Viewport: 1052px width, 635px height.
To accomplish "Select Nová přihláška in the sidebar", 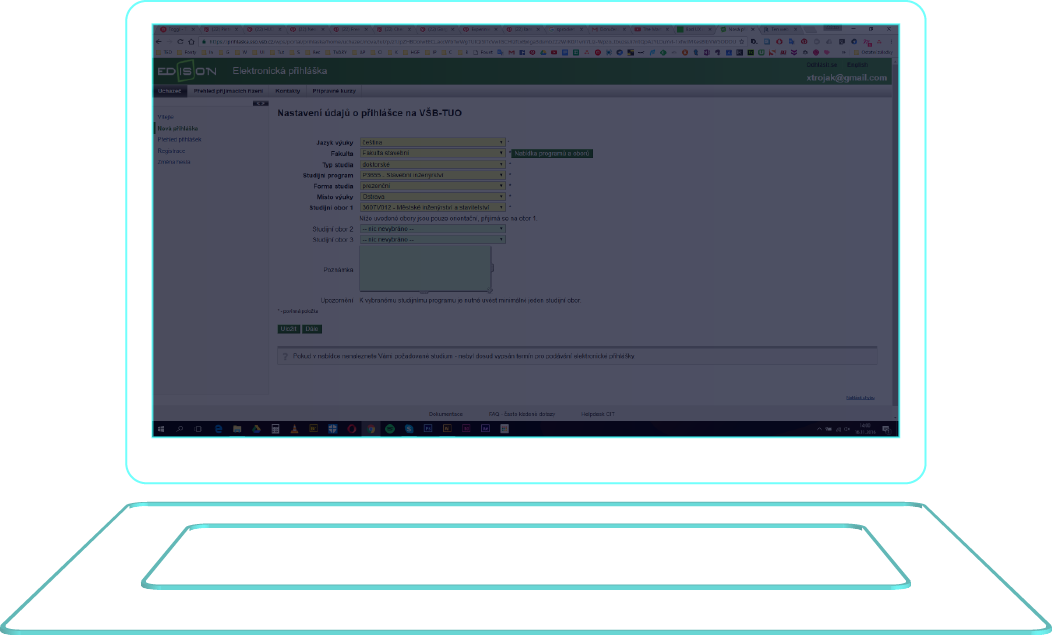I will pos(178,128).
